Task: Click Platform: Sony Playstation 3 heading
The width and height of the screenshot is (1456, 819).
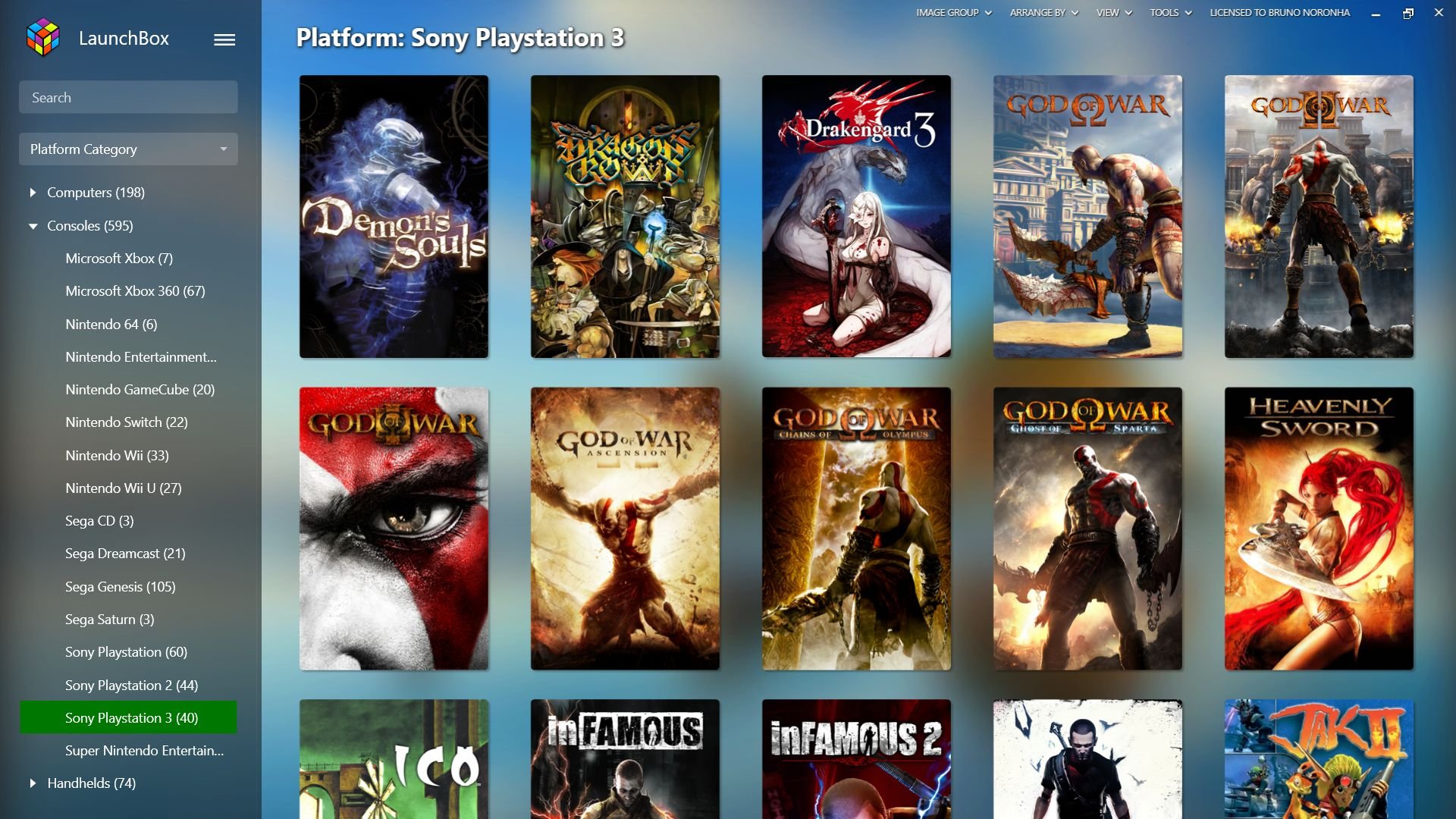Action: (x=460, y=38)
